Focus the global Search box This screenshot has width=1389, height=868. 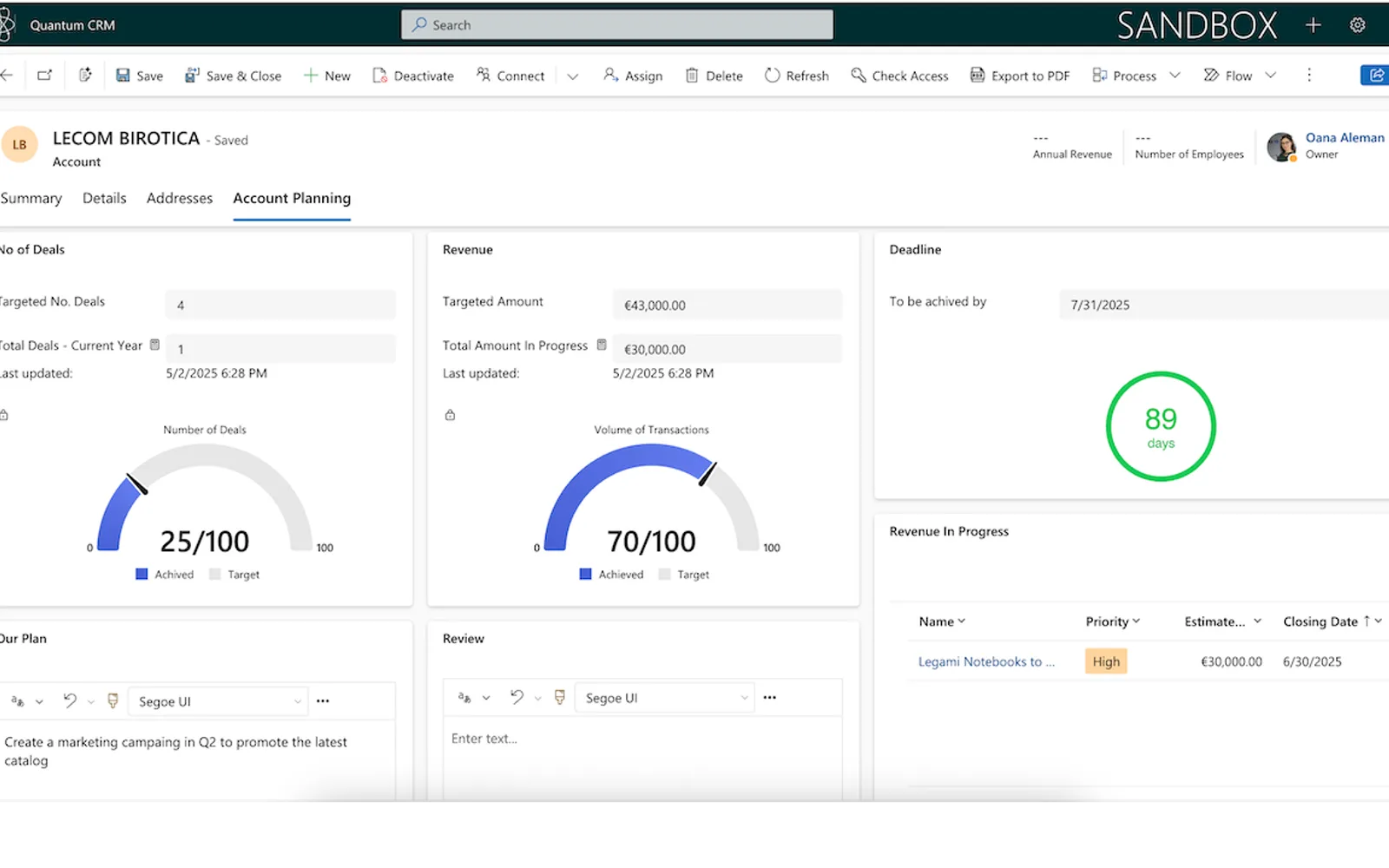(617, 25)
